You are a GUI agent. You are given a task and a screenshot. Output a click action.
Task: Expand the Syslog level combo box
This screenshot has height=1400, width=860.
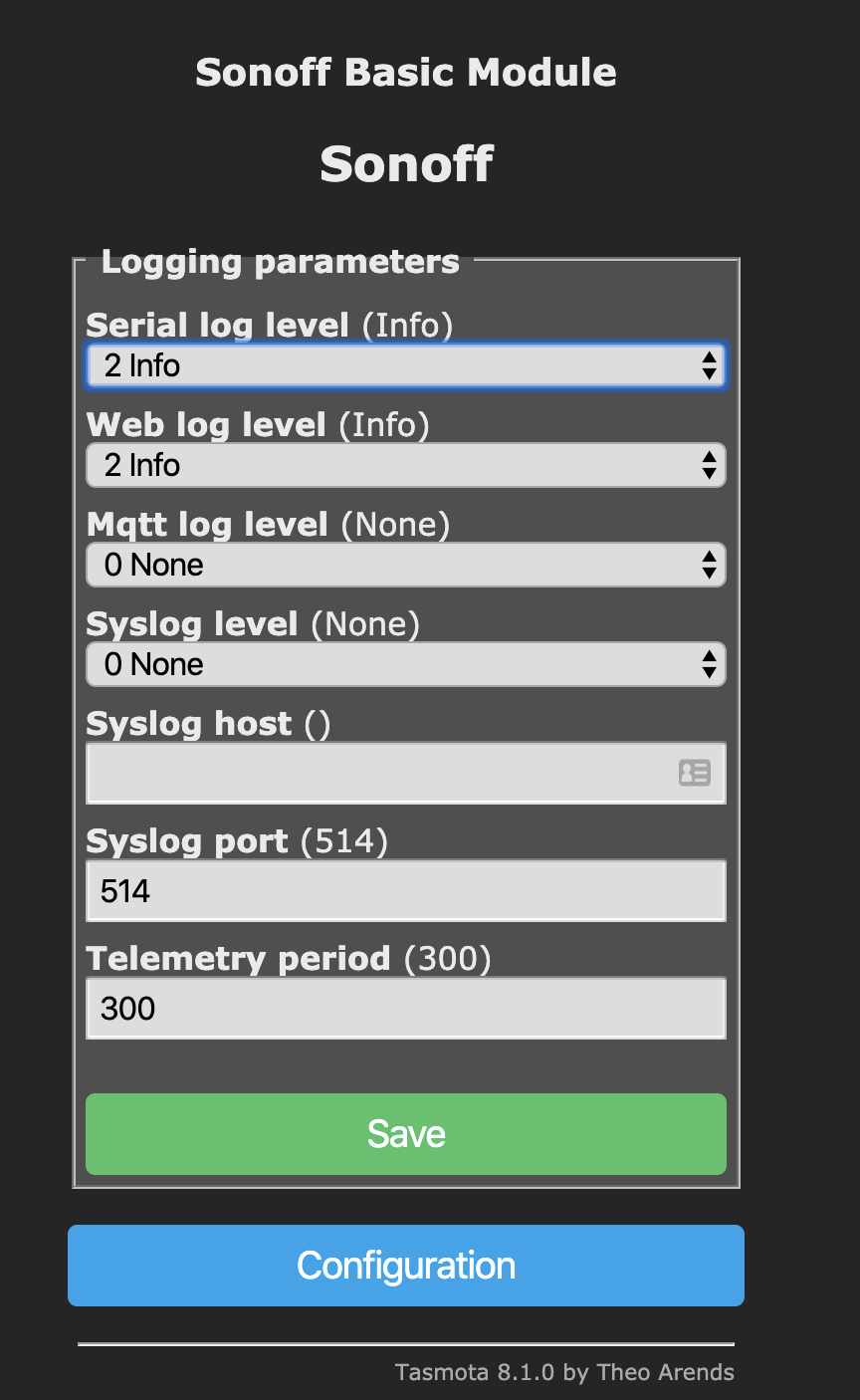(x=405, y=664)
